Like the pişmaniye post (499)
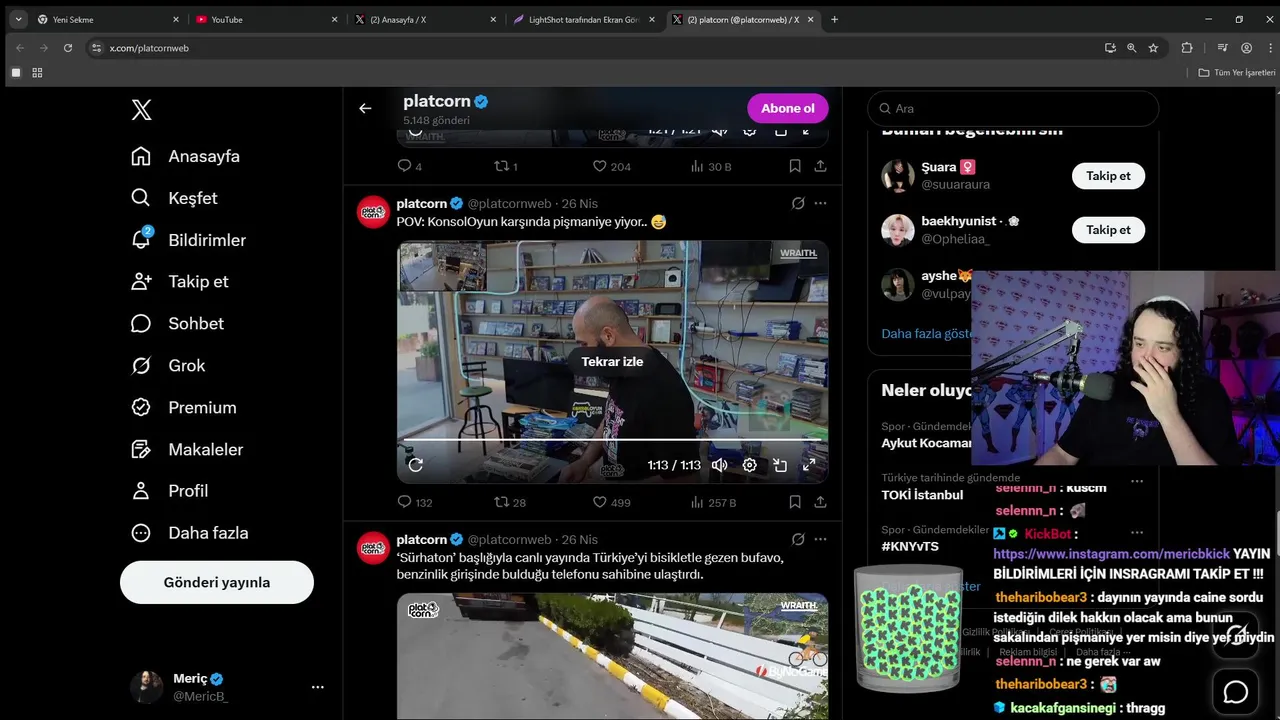 pyautogui.click(x=611, y=502)
